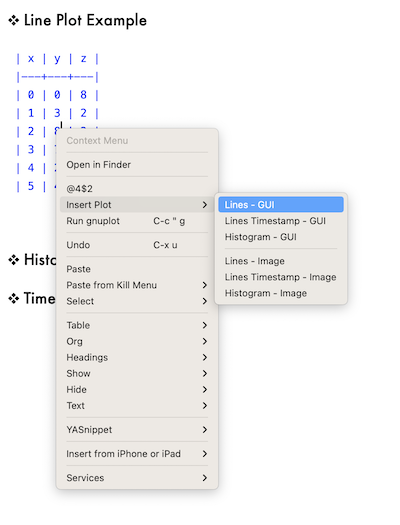This screenshot has width=400, height=525.
Task: Expand the Paste from Kill Menu submenu chevron
Action: coord(205,285)
